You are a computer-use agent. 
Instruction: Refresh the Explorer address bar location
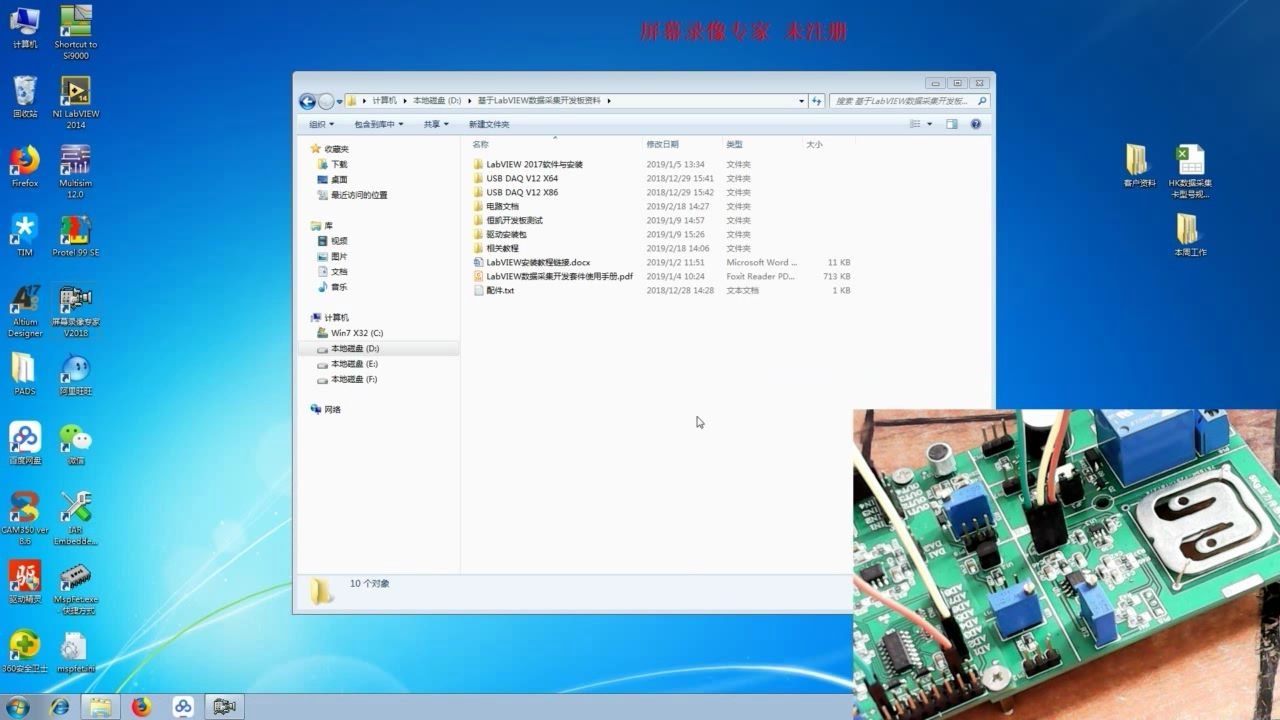coord(817,101)
